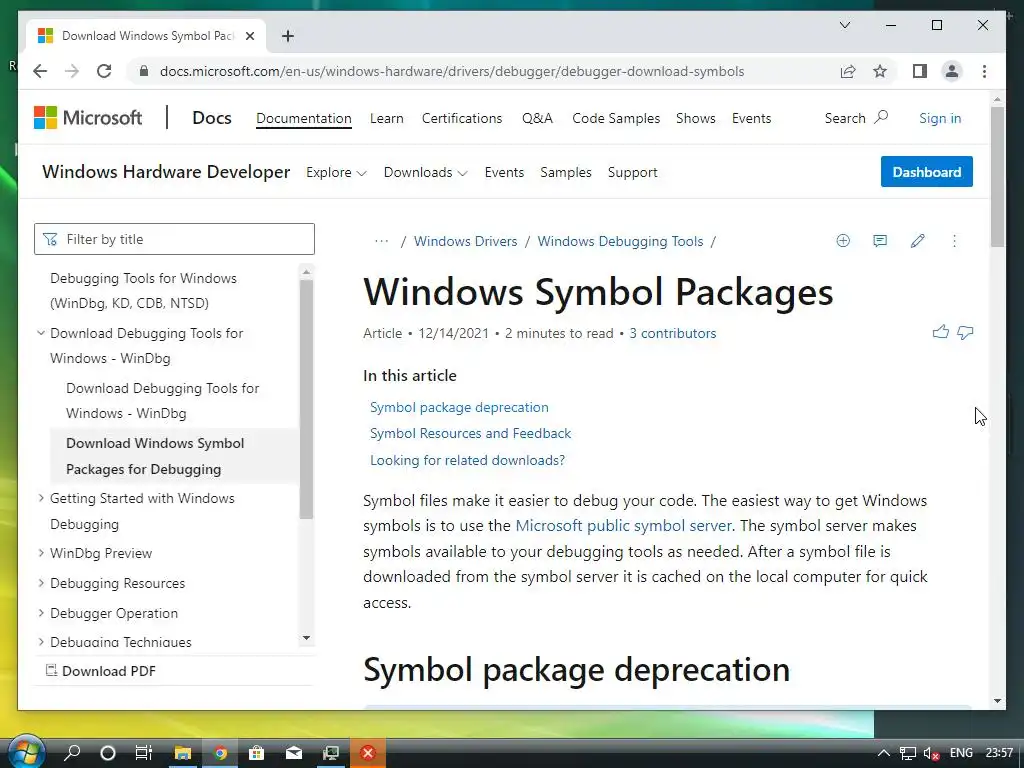Click the pencil Edit icon
The height and width of the screenshot is (768, 1024).
pos(918,241)
